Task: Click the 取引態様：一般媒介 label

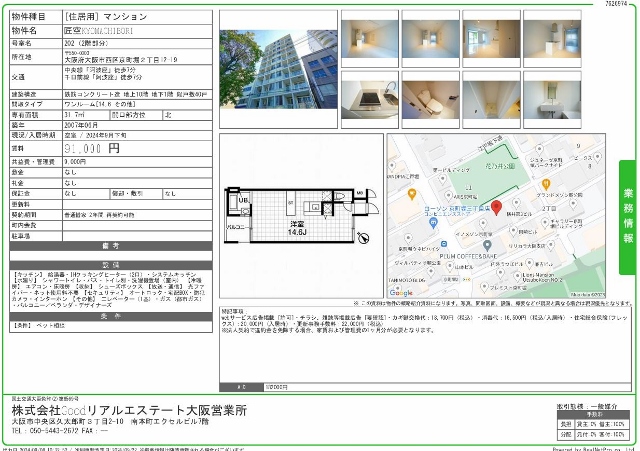Action: pyautogui.click(x=587, y=407)
